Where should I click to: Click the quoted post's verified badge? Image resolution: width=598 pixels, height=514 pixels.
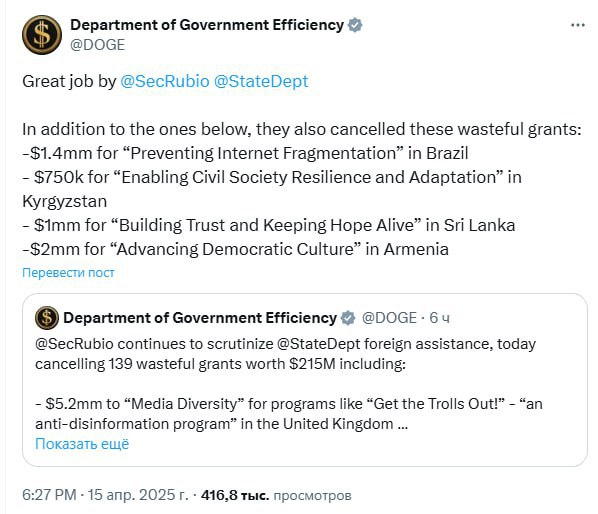[x=348, y=318]
